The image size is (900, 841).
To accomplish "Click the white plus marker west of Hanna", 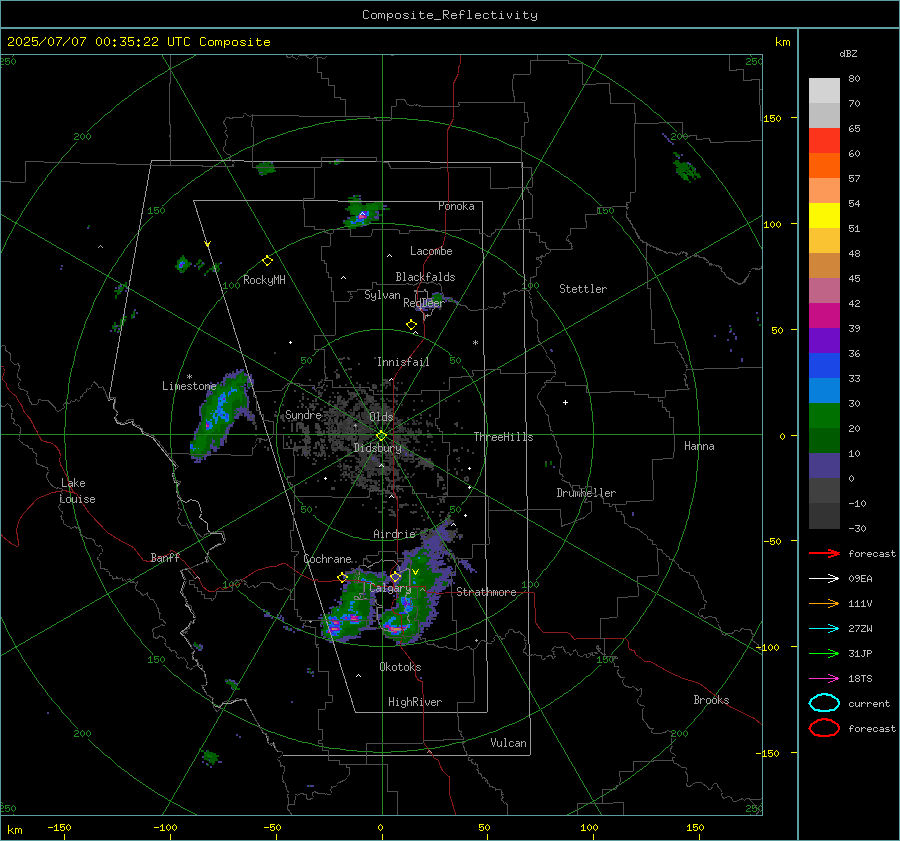I will click(565, 402).
